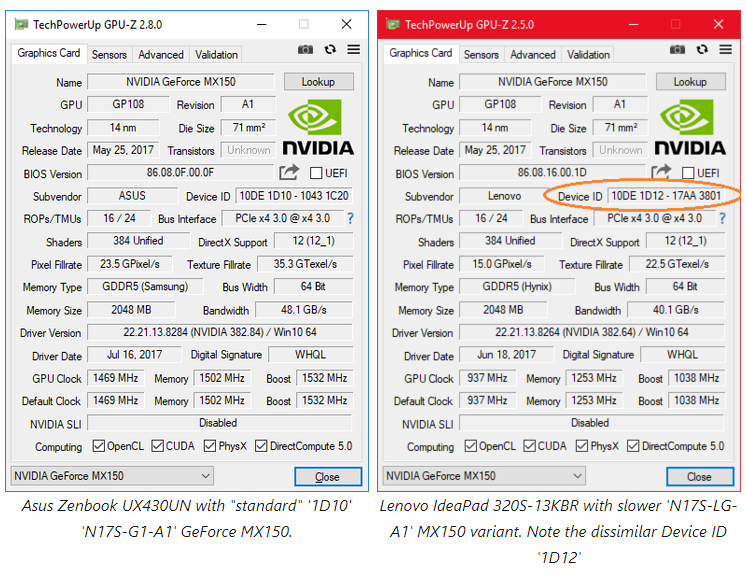Viewport: 746px width, 583px height.
Task: Click driver version 22.21.13.8284 field
Action: [220, 332]
